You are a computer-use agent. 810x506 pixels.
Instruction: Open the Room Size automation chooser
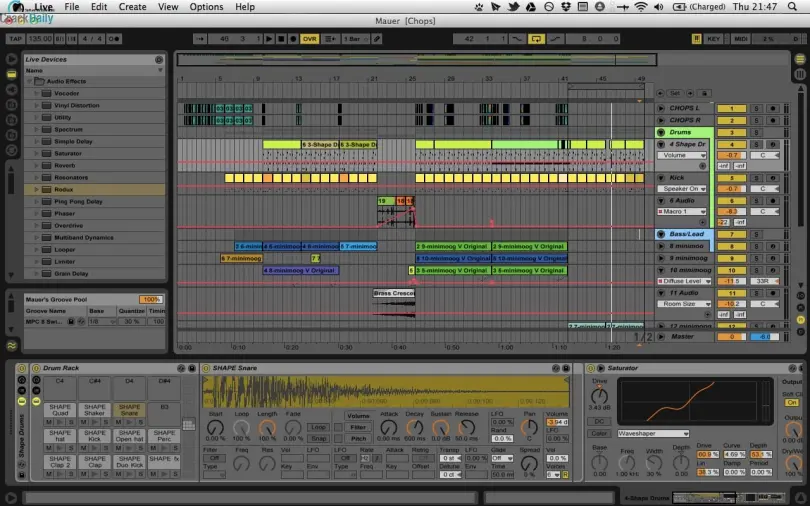pos(682,304)
